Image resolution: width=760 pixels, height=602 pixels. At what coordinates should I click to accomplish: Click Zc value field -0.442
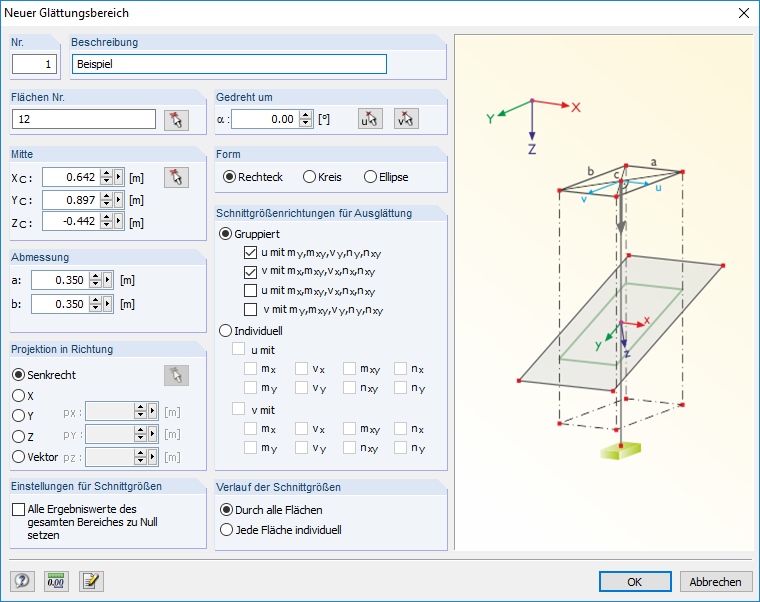71,221
